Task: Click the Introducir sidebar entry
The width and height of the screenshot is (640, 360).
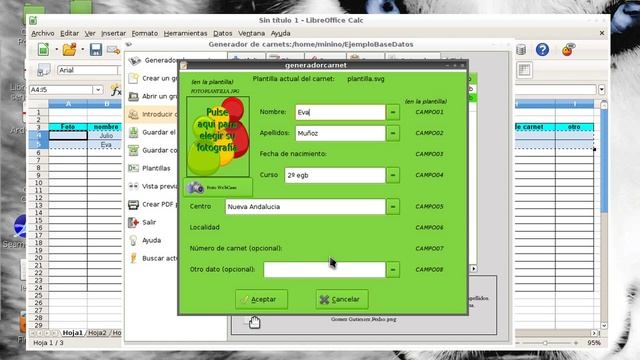Action: (152, 114)
